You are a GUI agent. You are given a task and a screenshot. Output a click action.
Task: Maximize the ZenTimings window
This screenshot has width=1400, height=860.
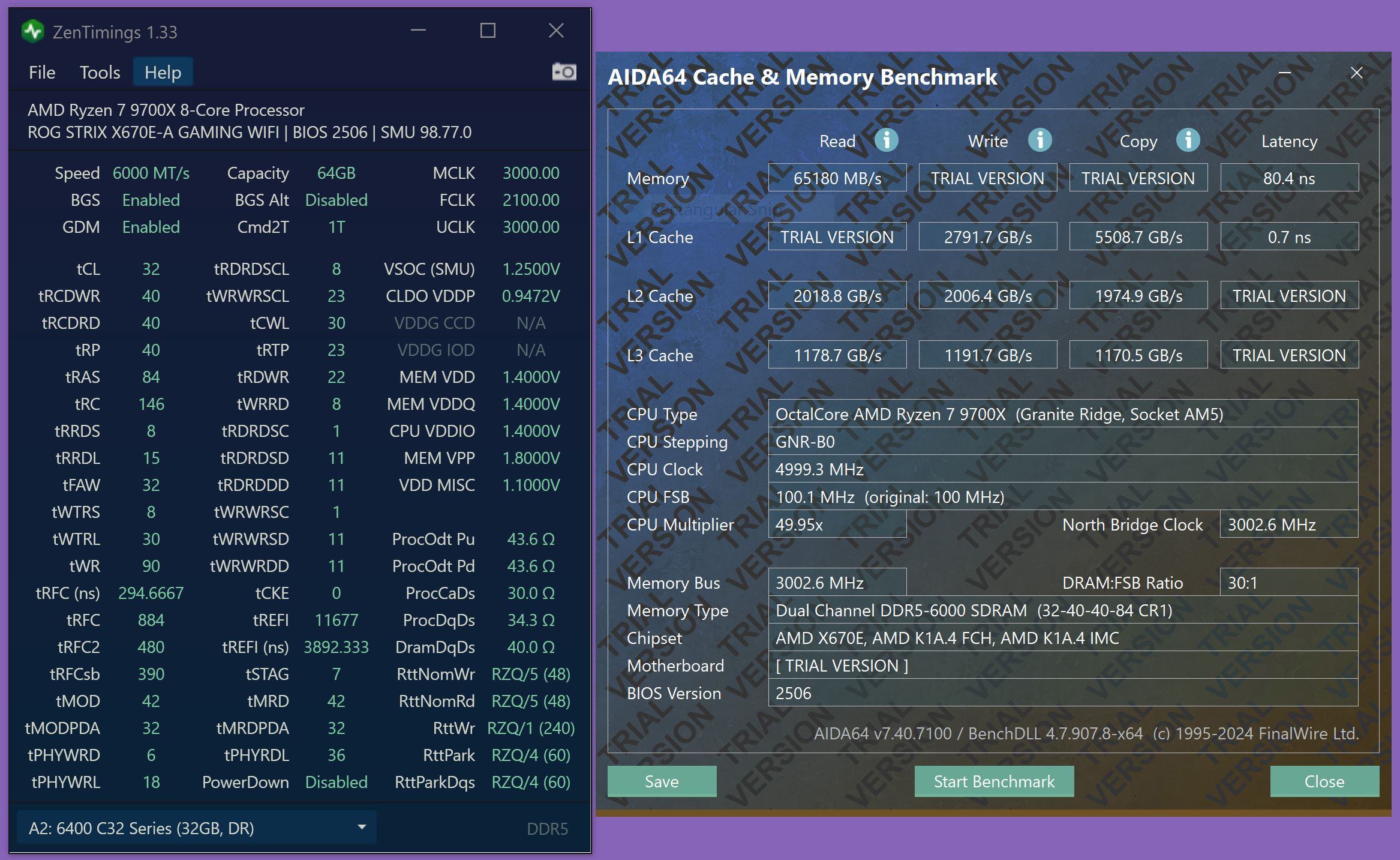488,31
